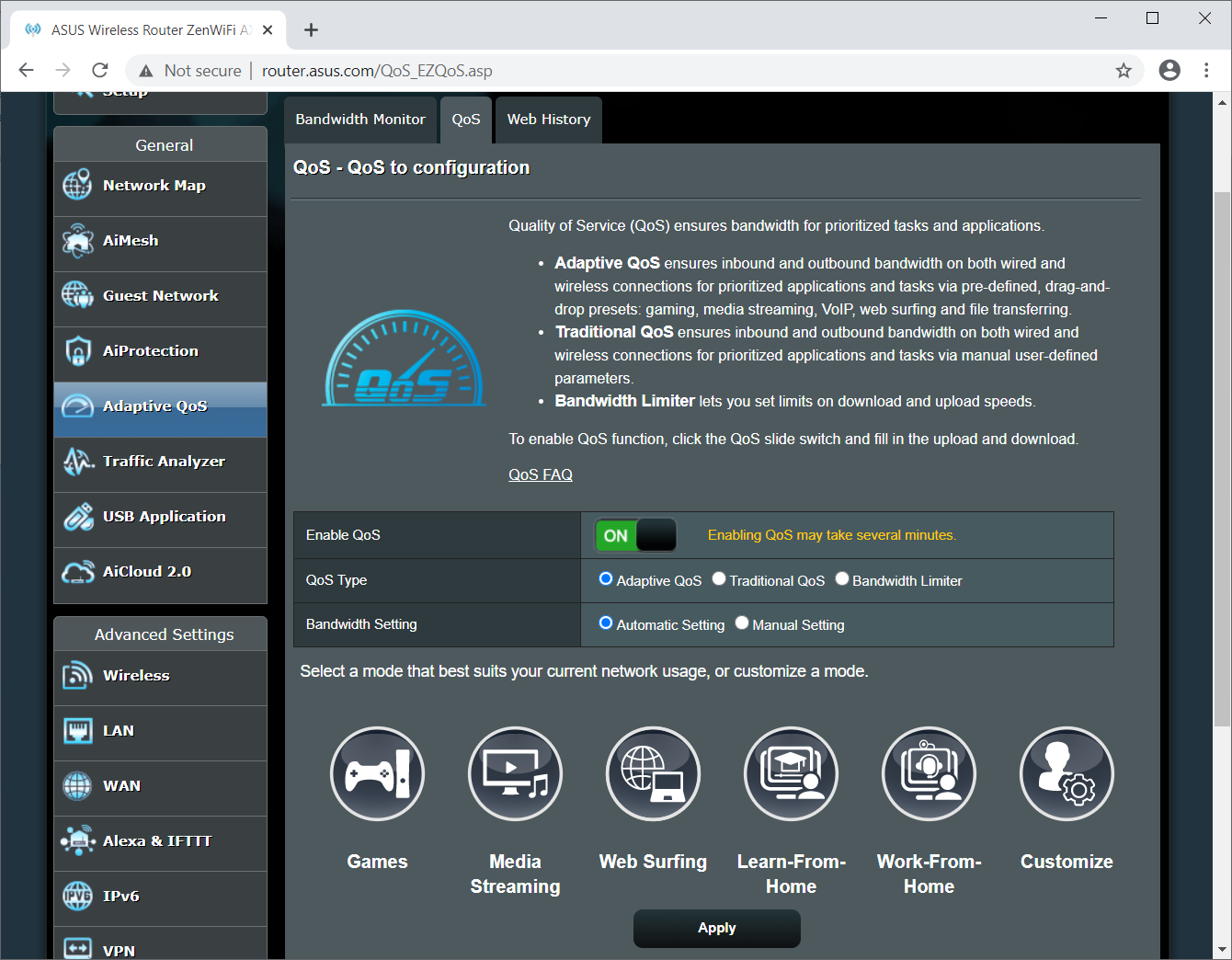Click the Web Surfing mode label
This screenshot has height=960, width=1232.
(x=653, y=862)
